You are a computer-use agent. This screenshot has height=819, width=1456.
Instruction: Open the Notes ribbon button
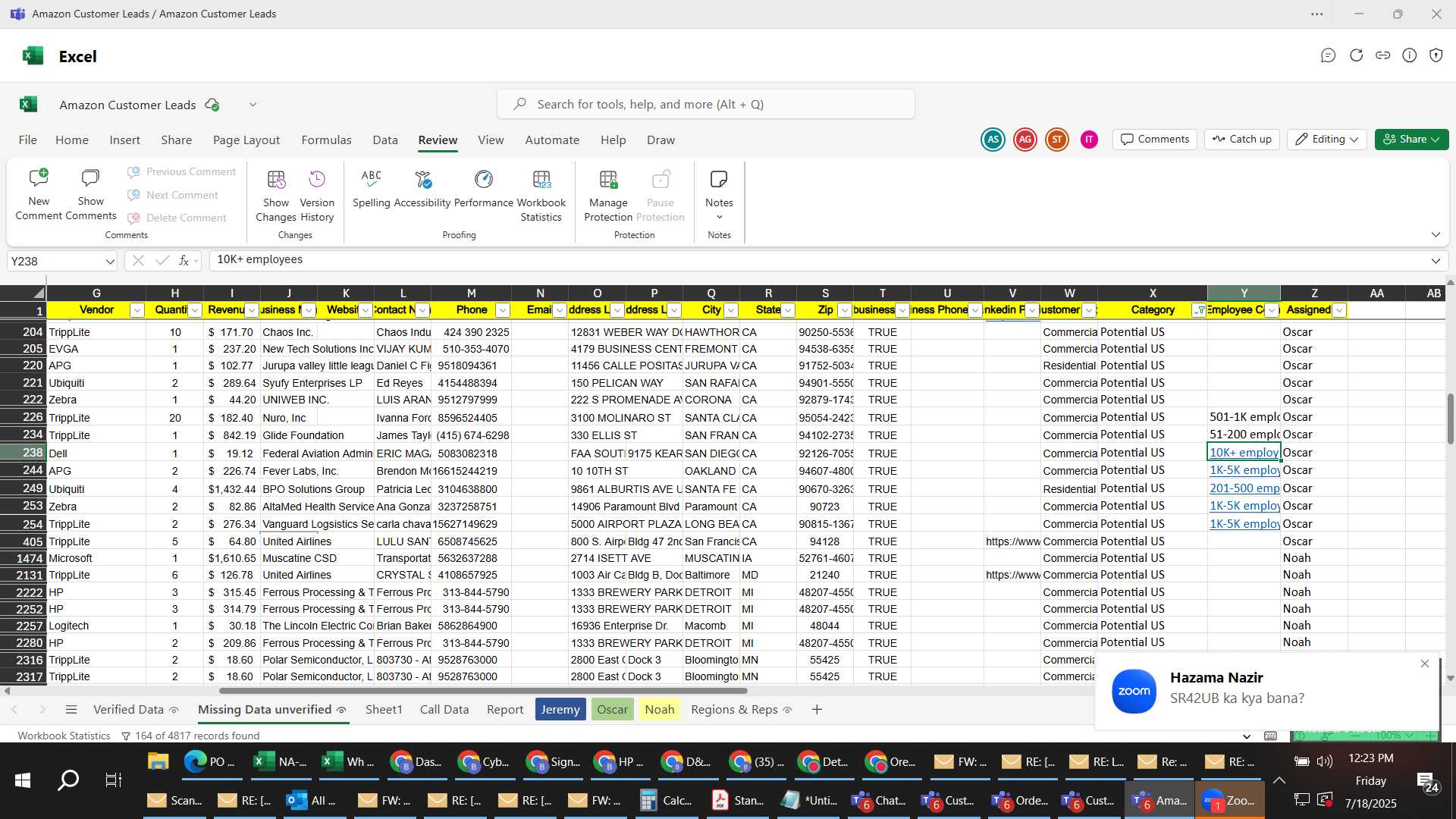719,195
